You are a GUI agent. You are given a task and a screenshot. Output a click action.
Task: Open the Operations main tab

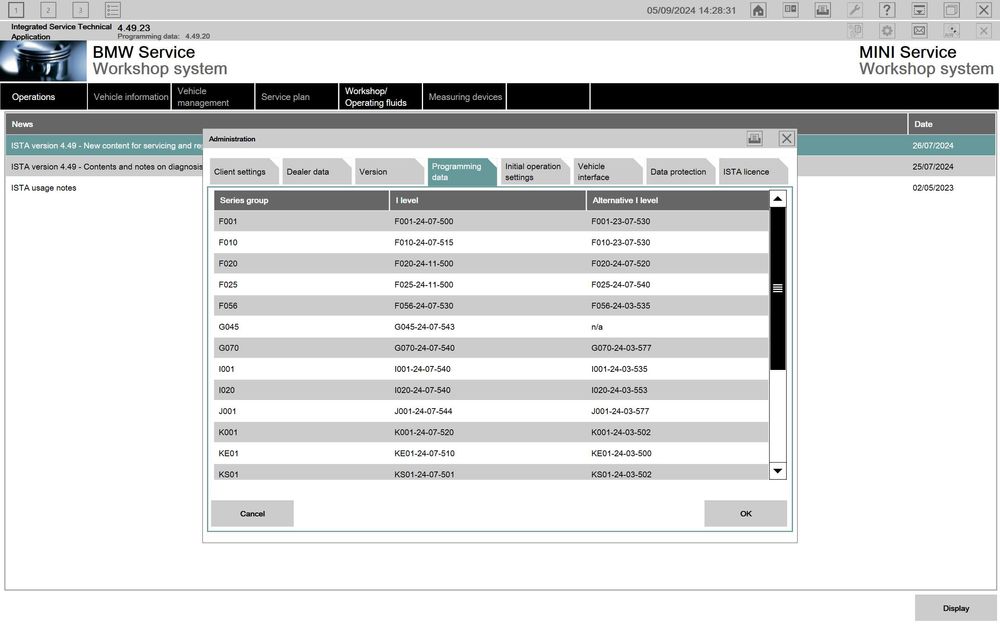point(43,96)
